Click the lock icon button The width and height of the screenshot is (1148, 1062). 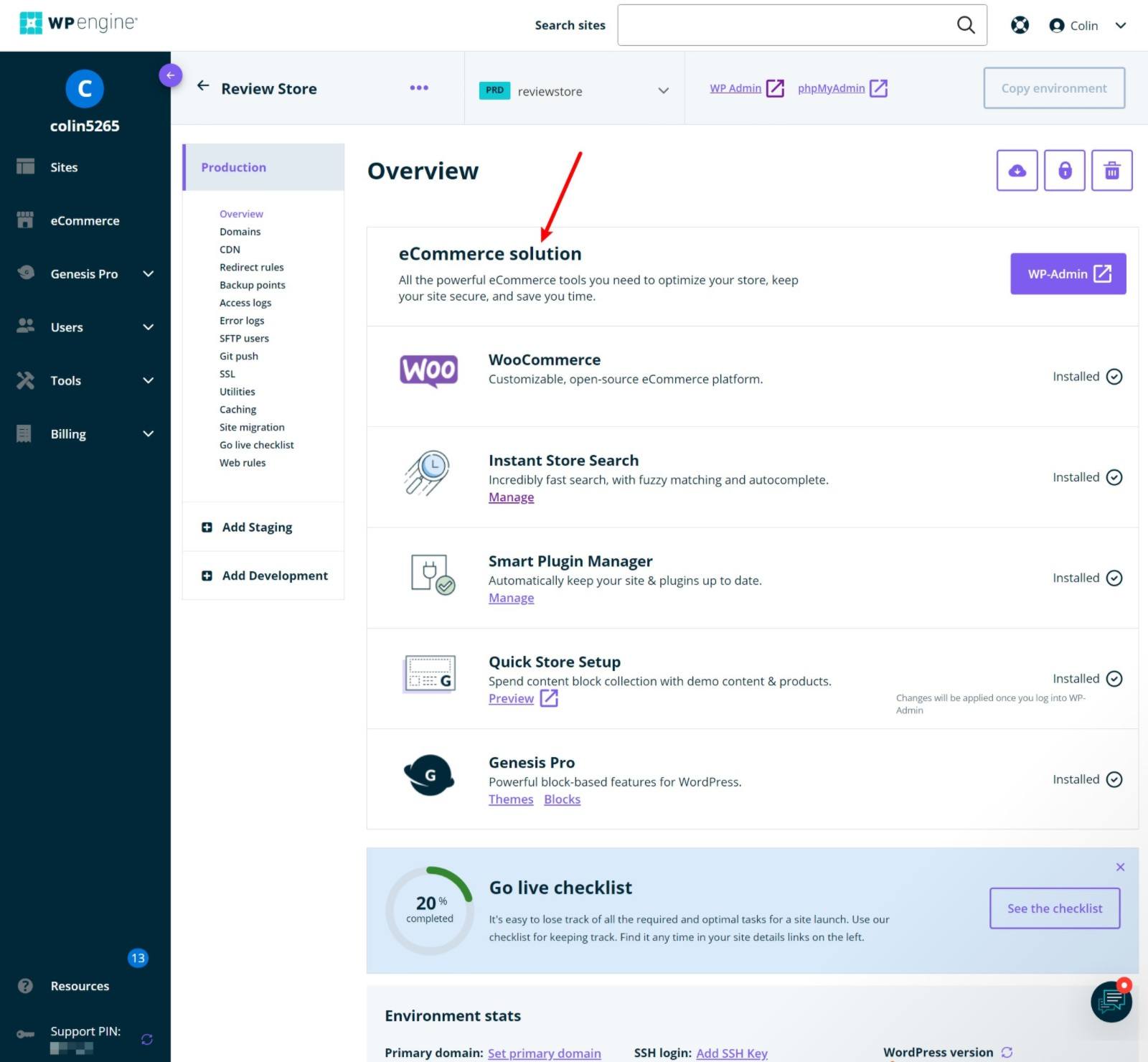(x=1065, y=171)
